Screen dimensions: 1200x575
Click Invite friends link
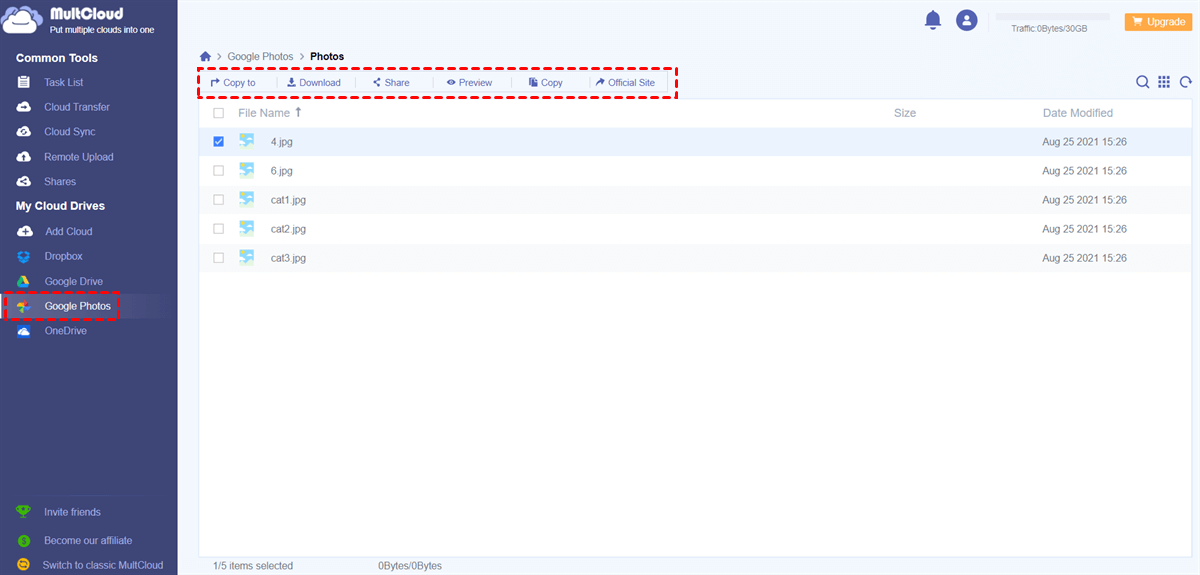(x=72, y=512)
